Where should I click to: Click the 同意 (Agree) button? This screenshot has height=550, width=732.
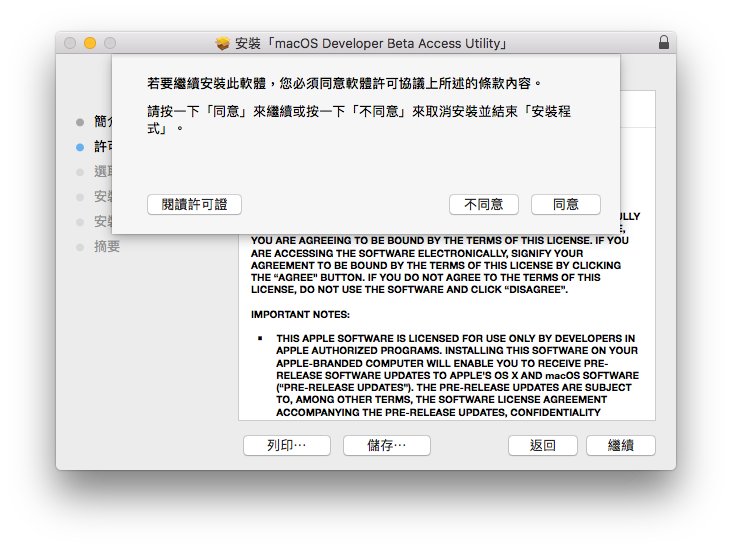pyautogui.click(x=565, y=204)
